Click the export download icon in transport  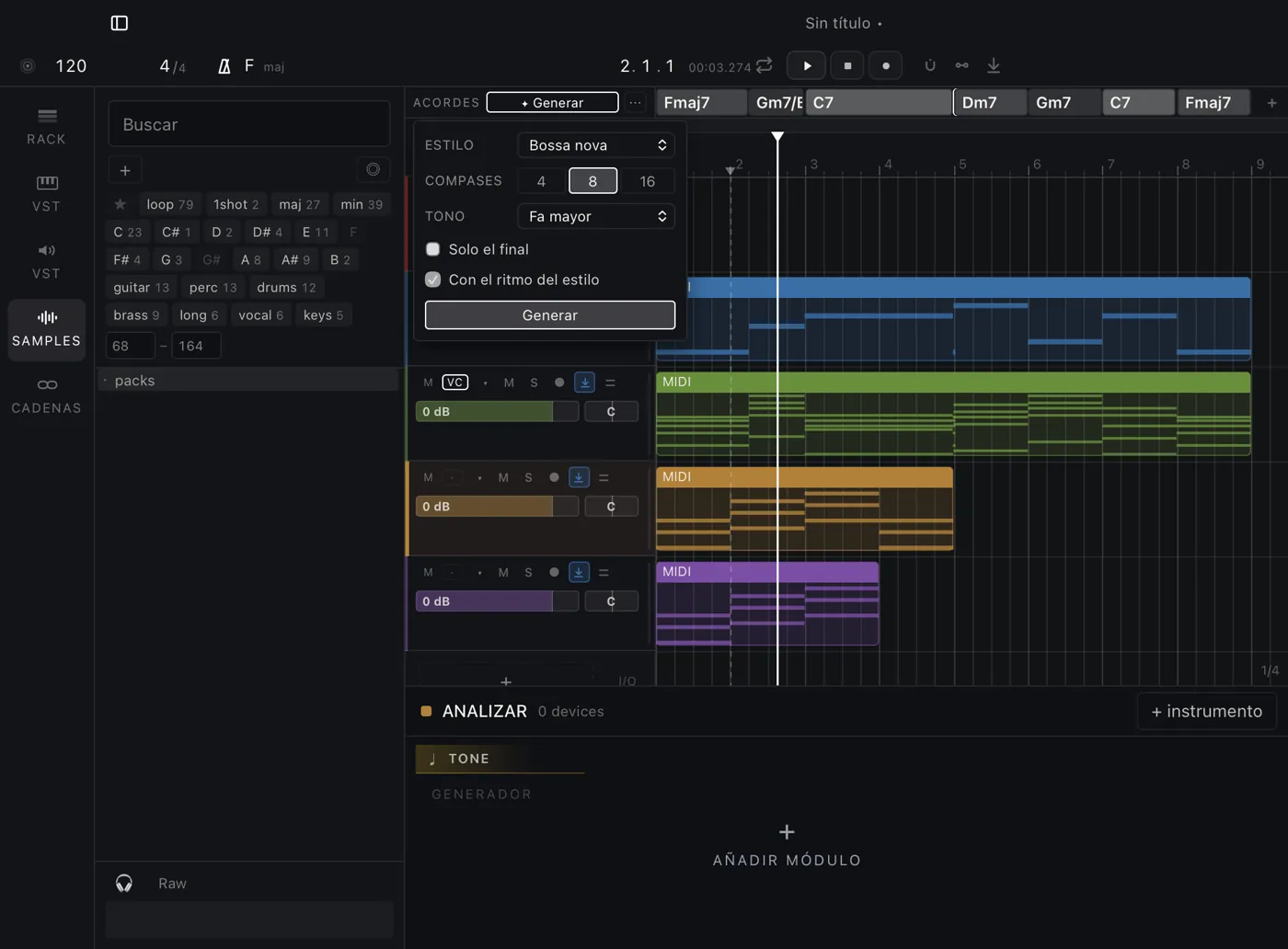coord(994,65)
